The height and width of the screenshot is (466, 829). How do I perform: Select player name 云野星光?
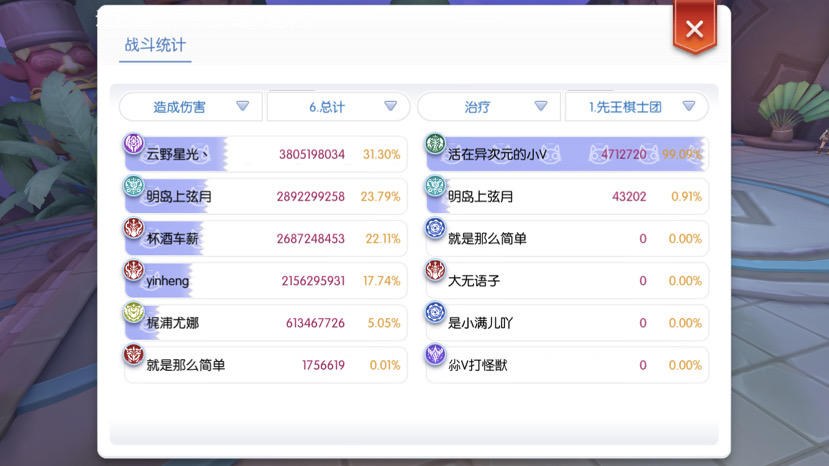(x=177, y=154)
